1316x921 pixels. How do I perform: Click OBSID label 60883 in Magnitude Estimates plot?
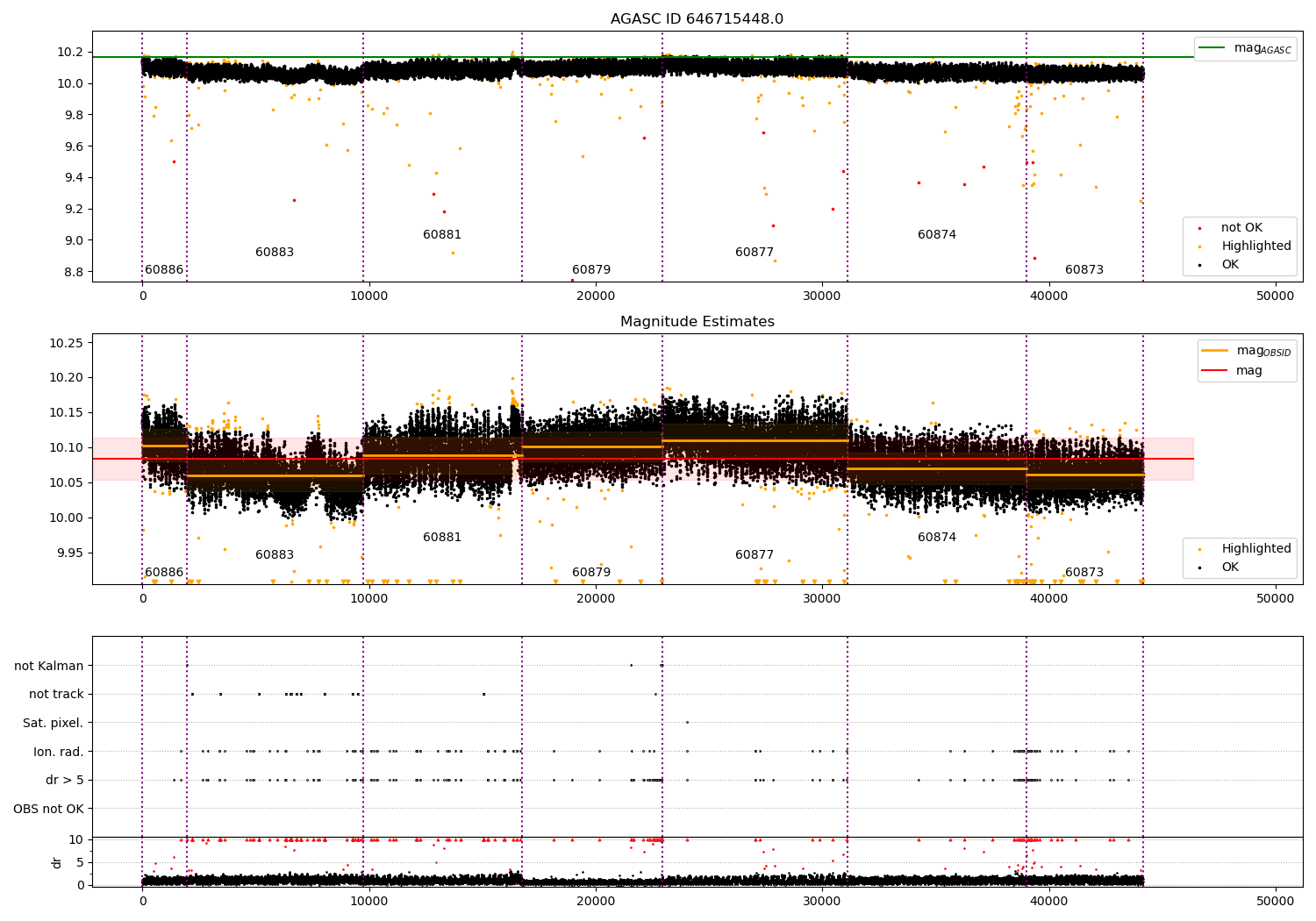275,555
